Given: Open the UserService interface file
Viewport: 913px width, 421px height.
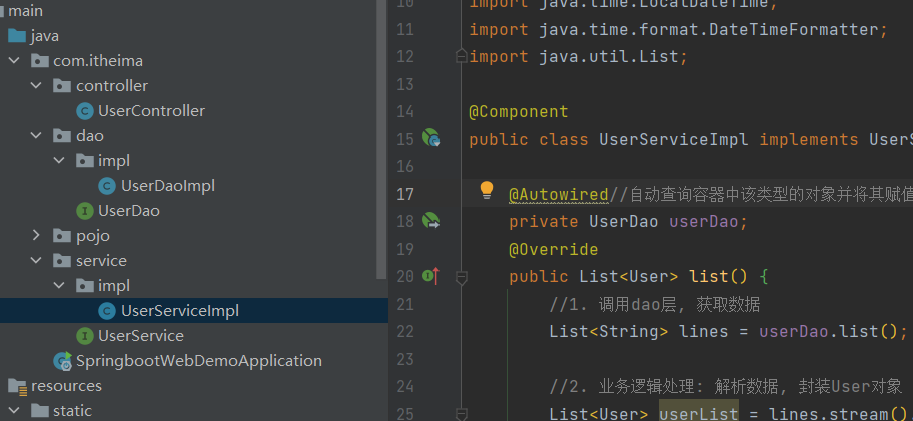Looking at the screenshot, I should [x=141, y=336].
